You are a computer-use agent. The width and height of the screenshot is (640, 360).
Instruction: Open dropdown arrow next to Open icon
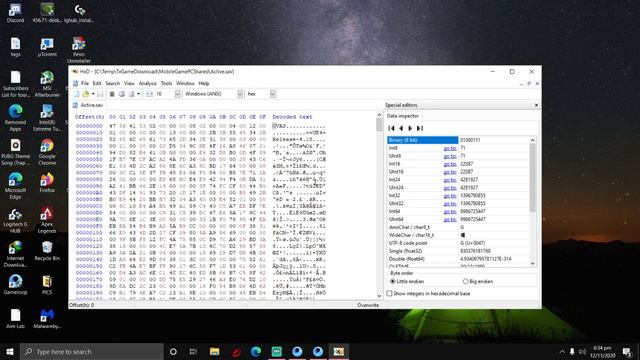[93, 94]
